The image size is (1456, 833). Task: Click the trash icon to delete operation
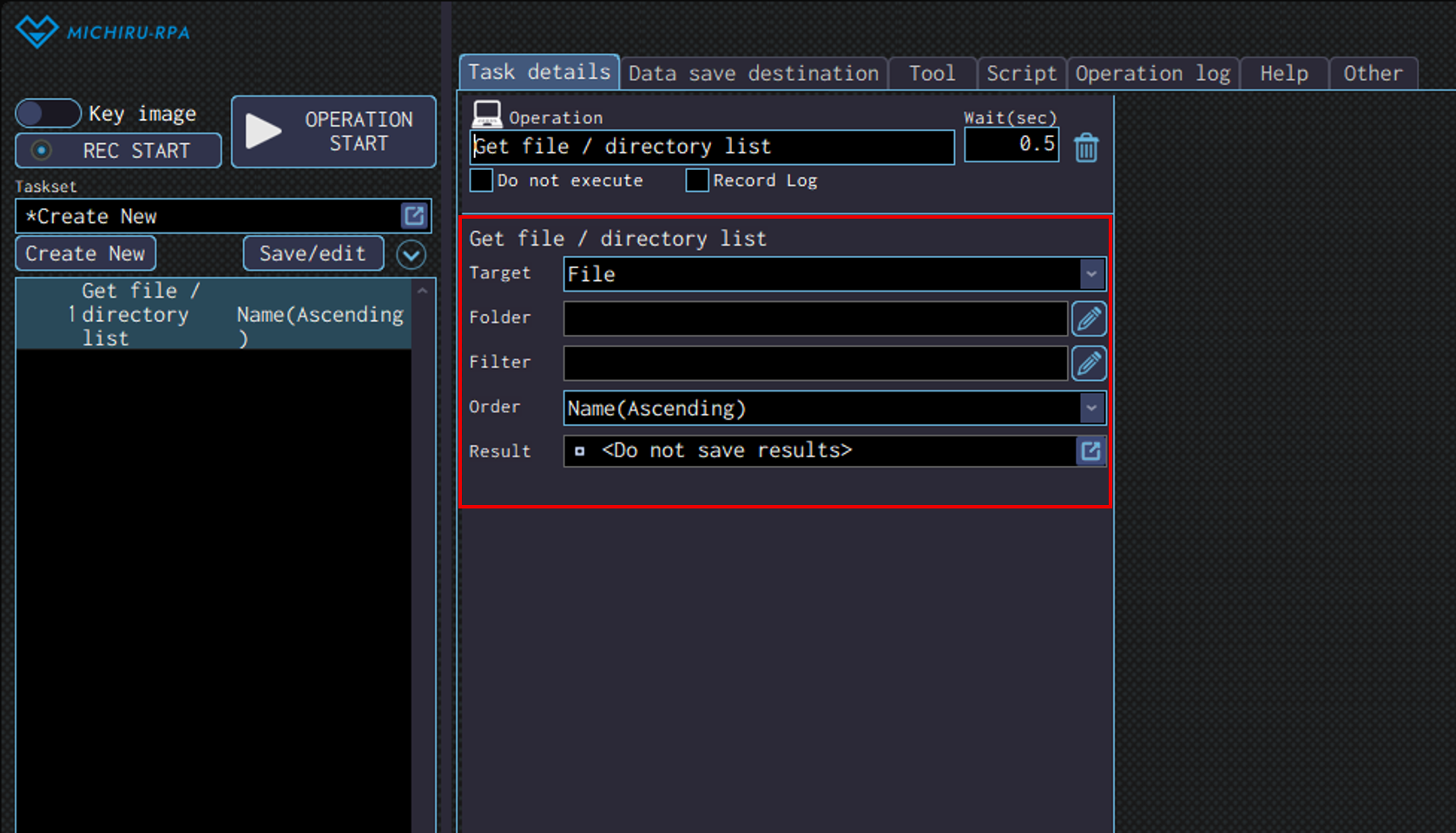[x=1085, y=148]
